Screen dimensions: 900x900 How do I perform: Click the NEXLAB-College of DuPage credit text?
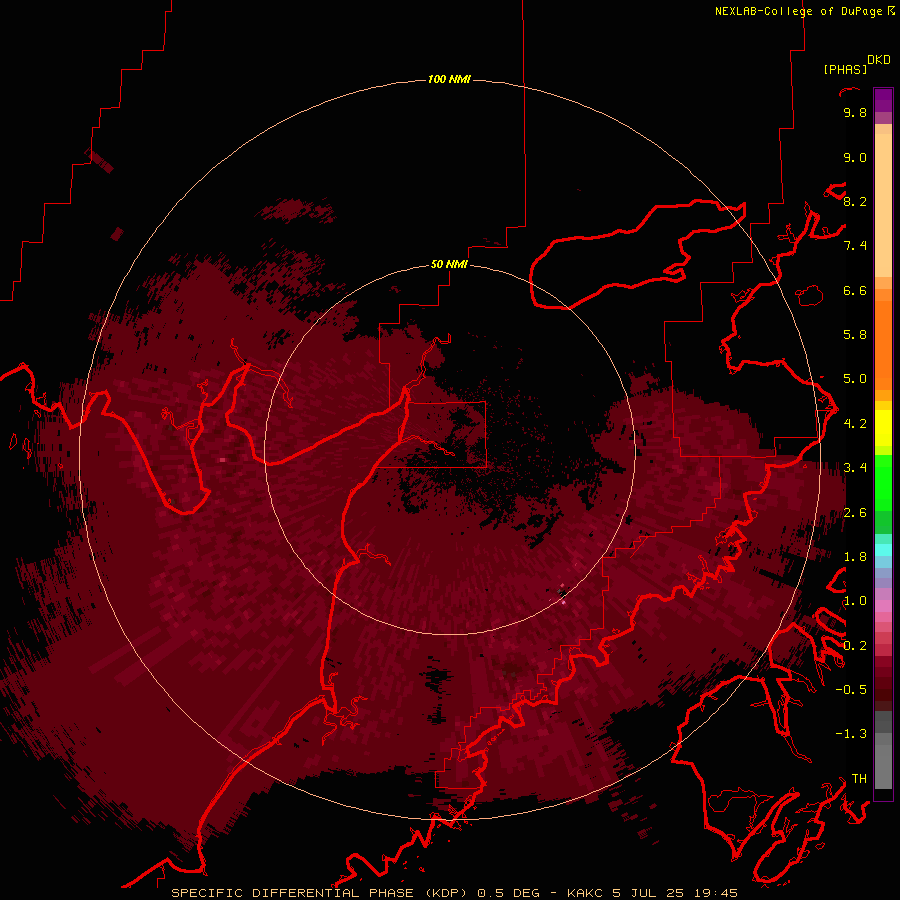click(798, 11)
